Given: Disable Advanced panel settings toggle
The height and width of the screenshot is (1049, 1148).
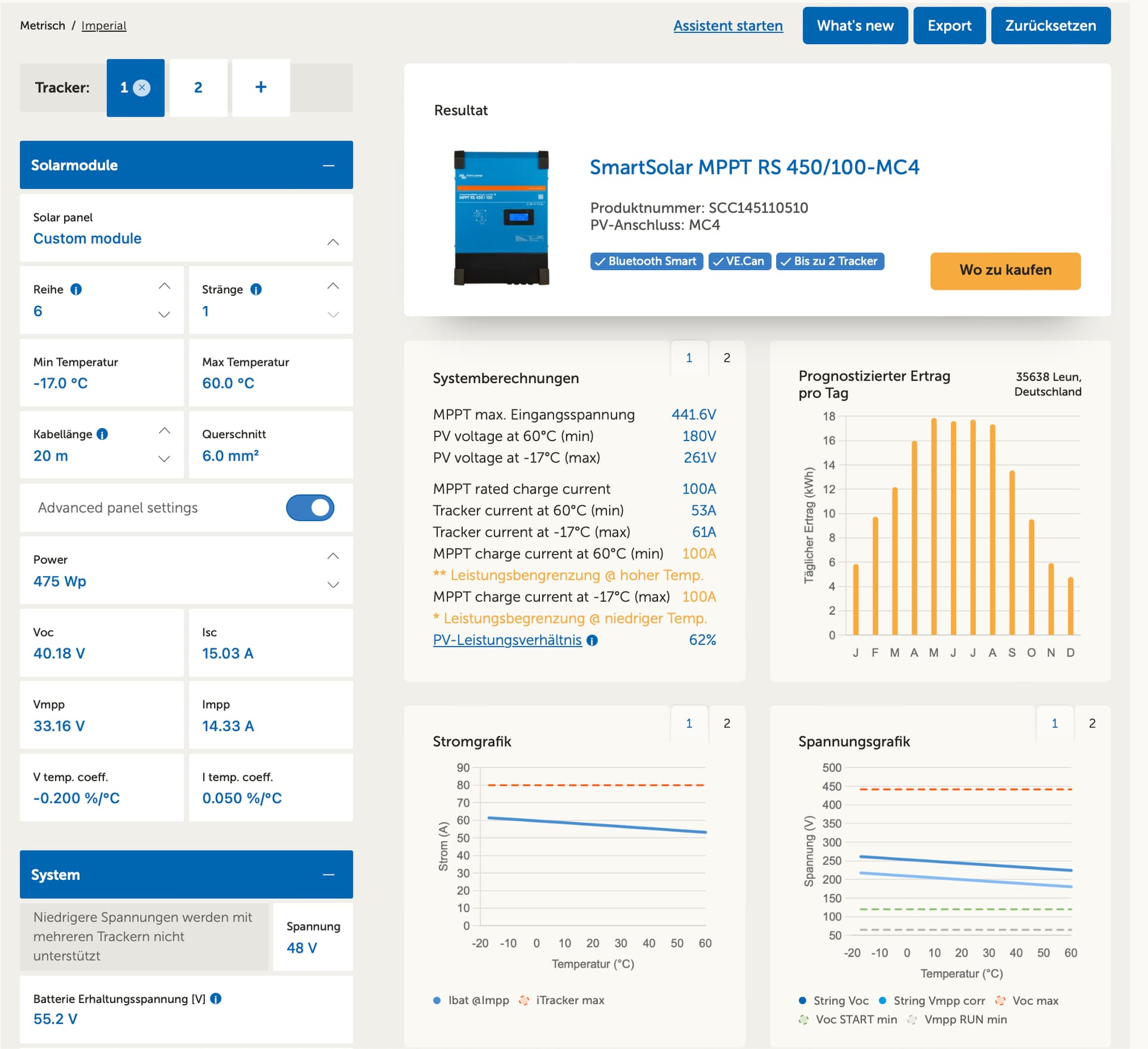Looking at the screenshot, I should [310, 507].
